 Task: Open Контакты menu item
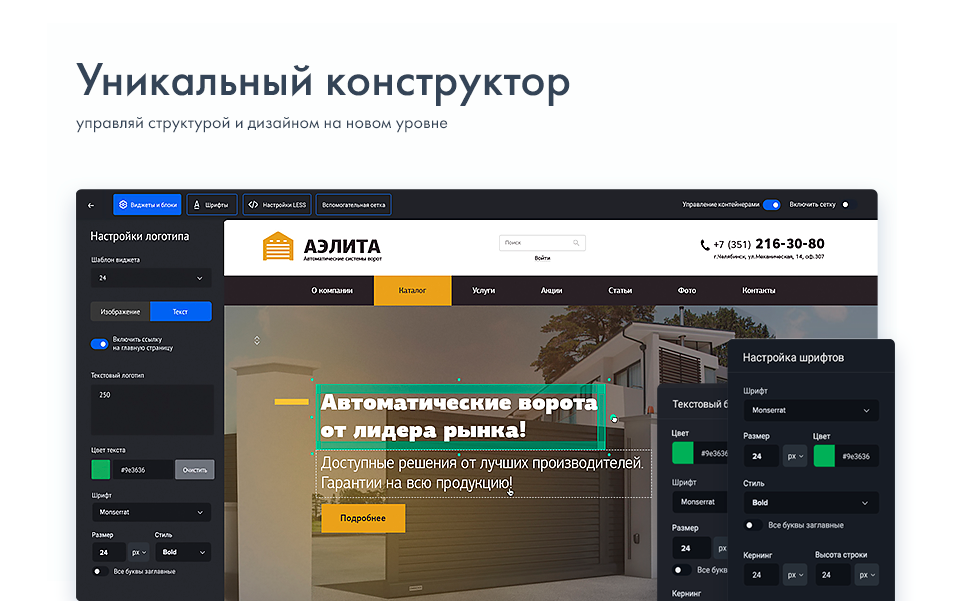click(759, 290)
